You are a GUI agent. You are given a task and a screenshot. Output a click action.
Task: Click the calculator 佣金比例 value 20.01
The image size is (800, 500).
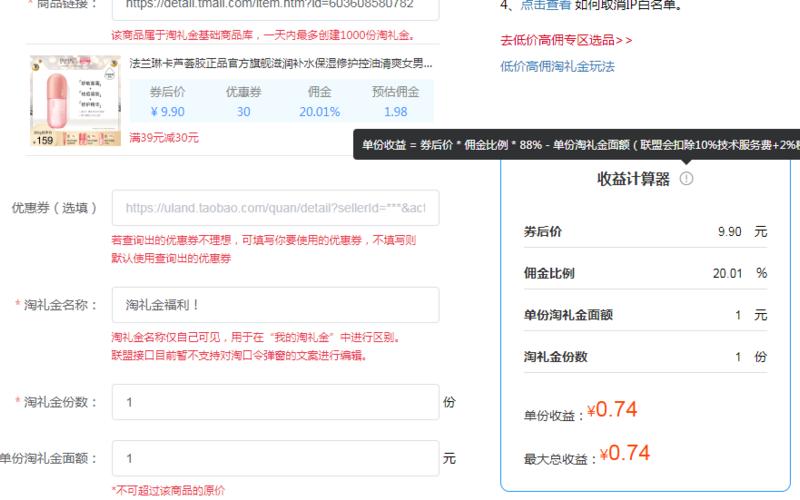728,273
